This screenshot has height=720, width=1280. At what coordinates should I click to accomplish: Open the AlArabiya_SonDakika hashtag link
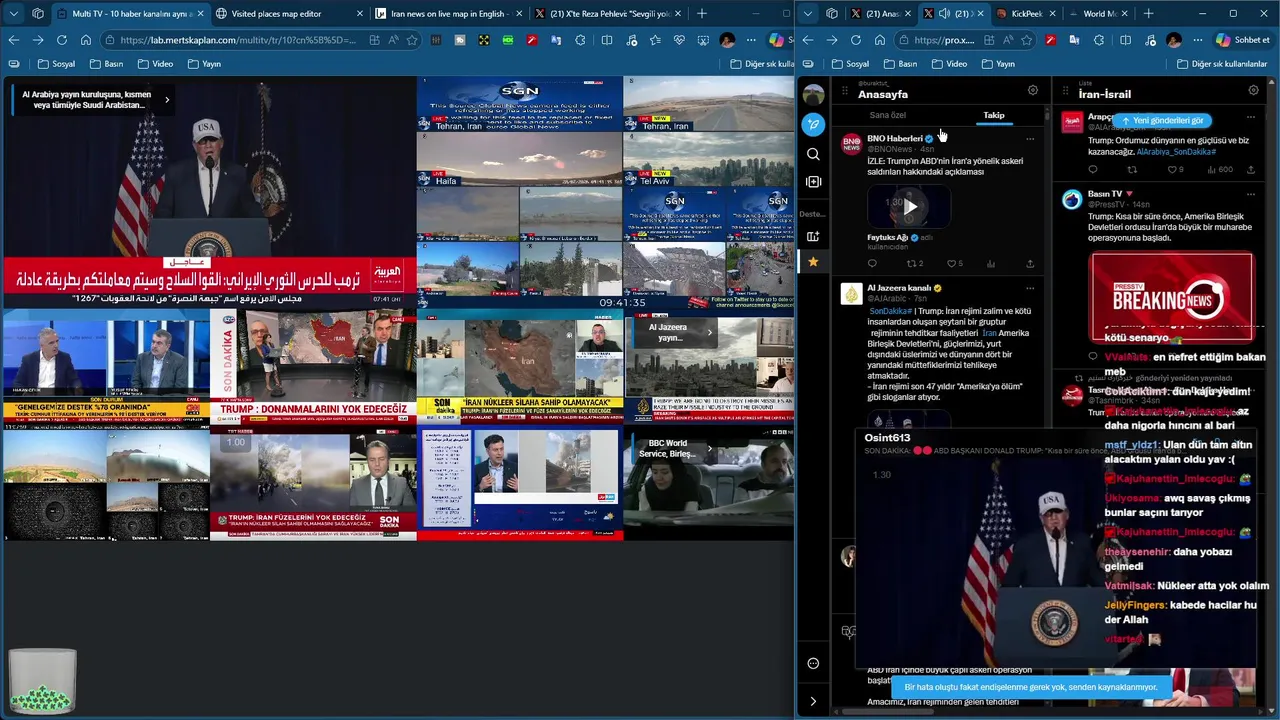pos(1176,152)
